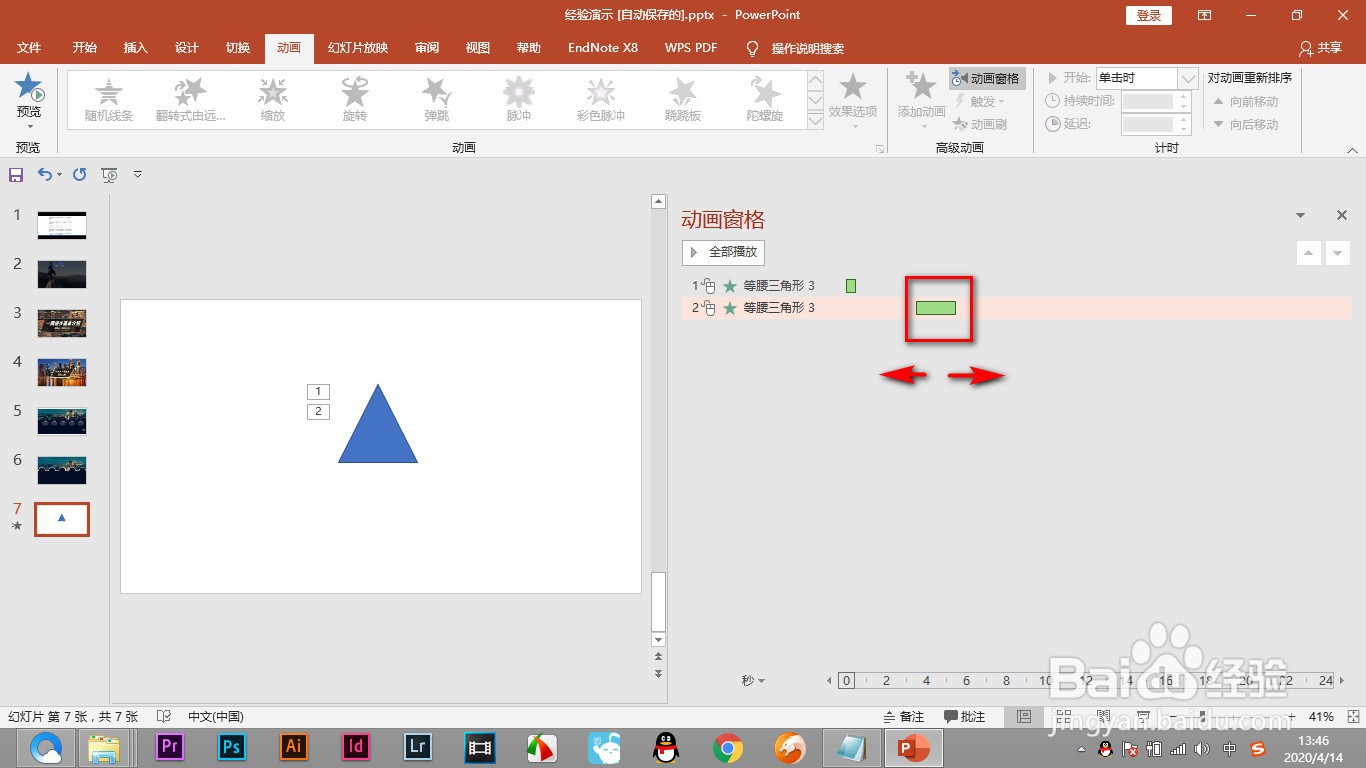1366x768 pixels.
Task: Save the presentation with the save icon
Action: 16,175
